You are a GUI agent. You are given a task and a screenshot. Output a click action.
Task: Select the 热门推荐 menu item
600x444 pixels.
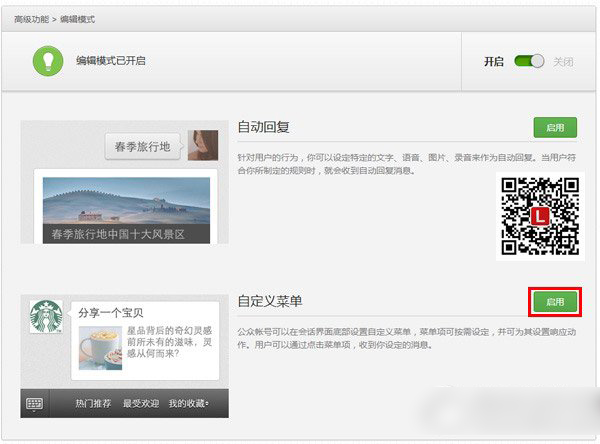coord(93,403)
